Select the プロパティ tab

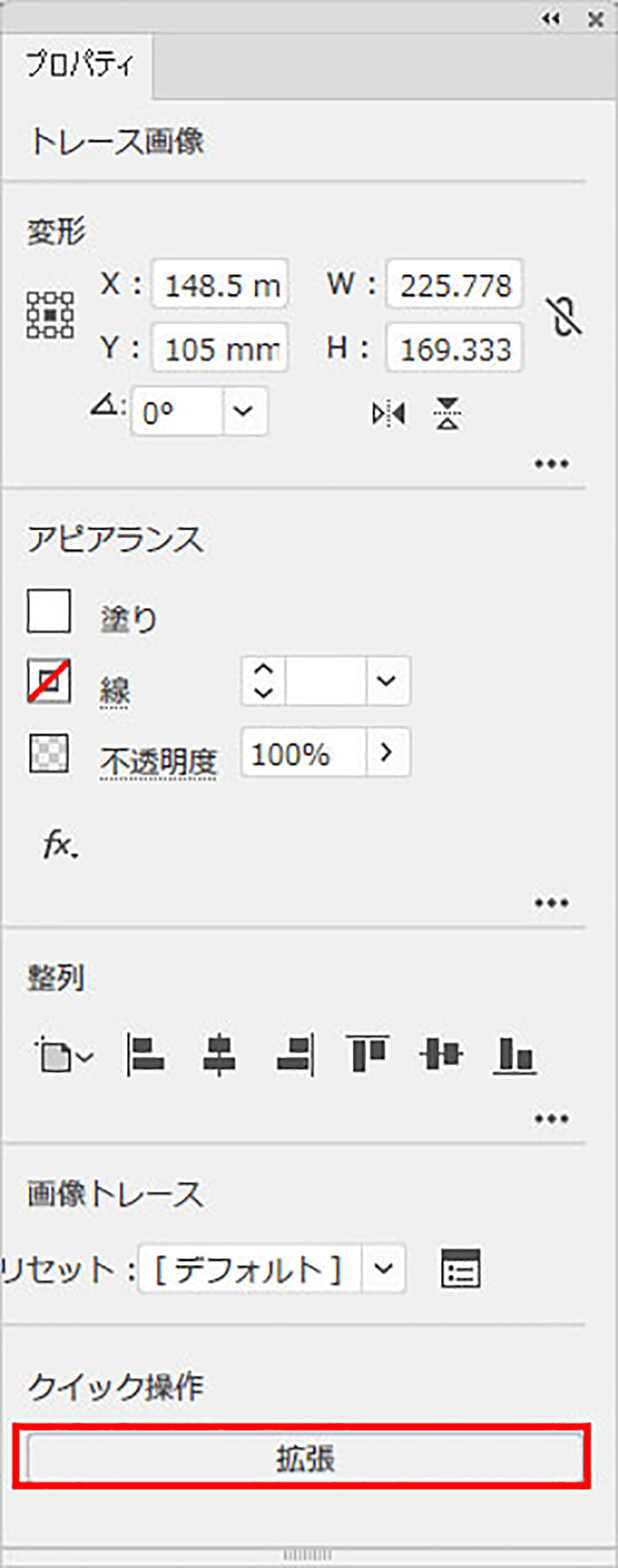click(x=79, y=65)
